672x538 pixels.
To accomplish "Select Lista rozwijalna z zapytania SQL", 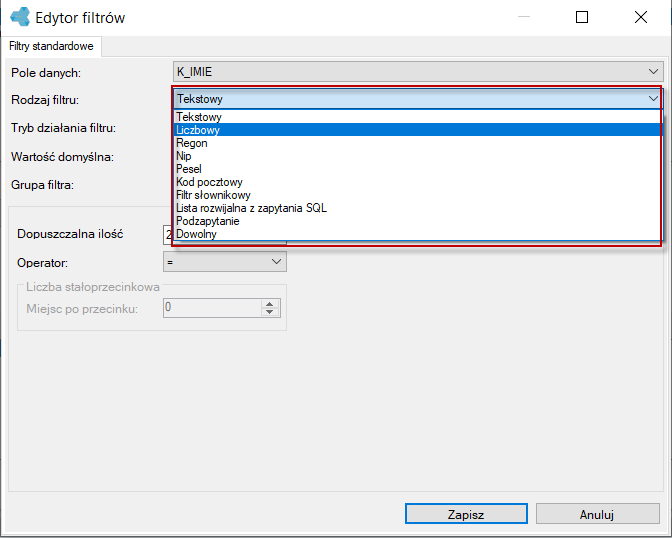I will pyautogui.click(x=417, y=208).
